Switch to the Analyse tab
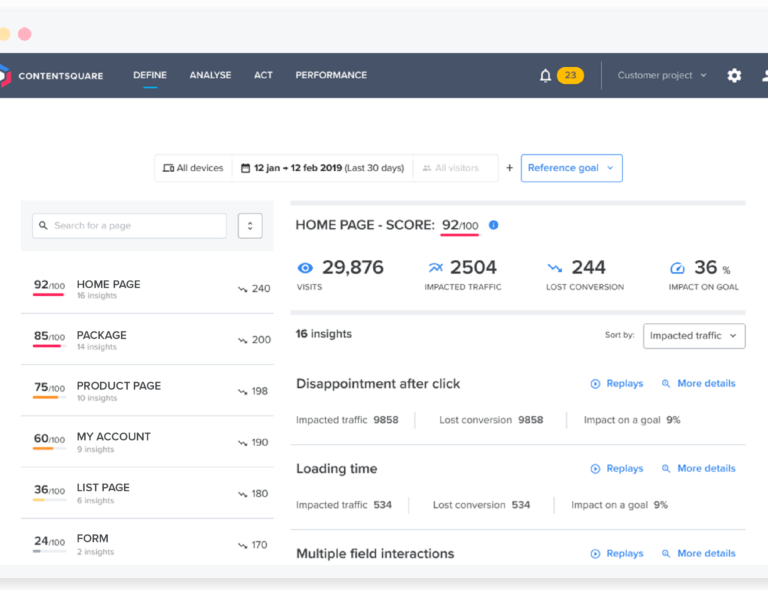The image size is (768, 590). [210, 75]
